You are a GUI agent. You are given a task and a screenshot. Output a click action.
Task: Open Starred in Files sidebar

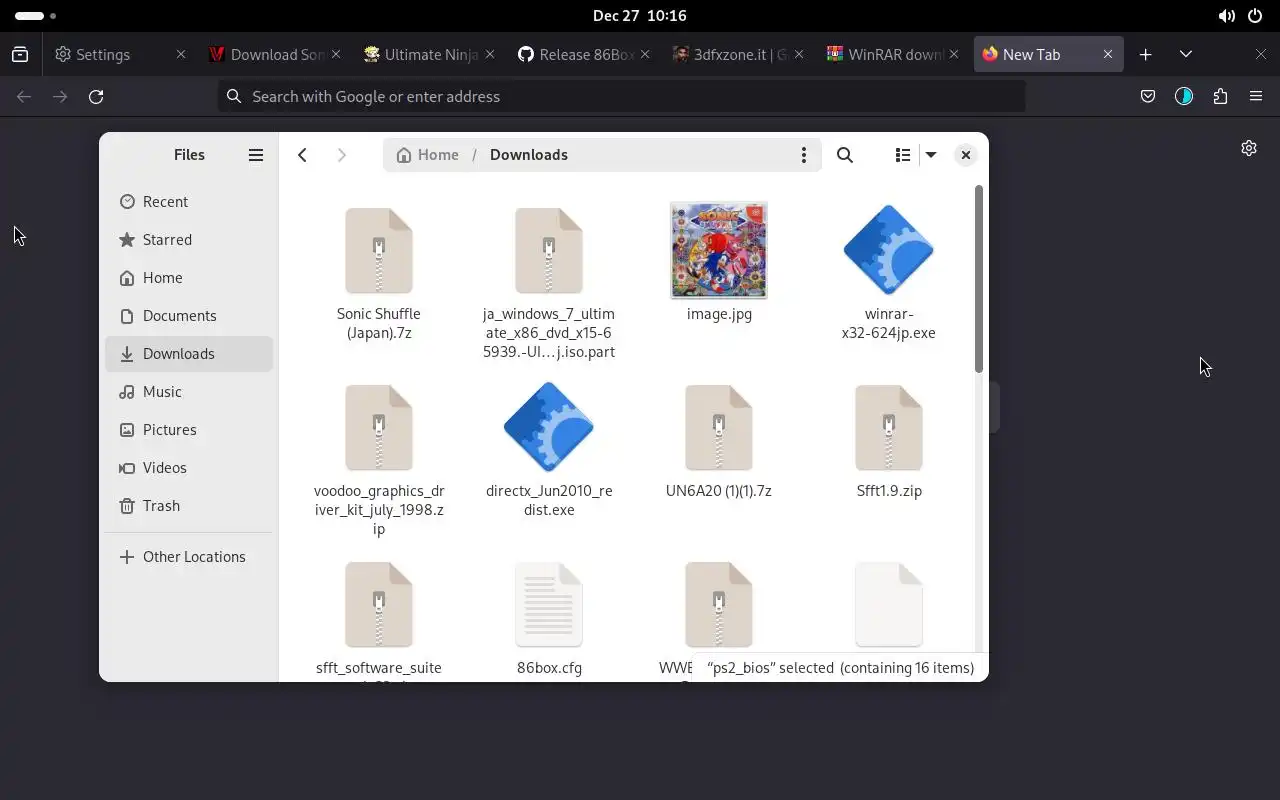click(188, 240)
